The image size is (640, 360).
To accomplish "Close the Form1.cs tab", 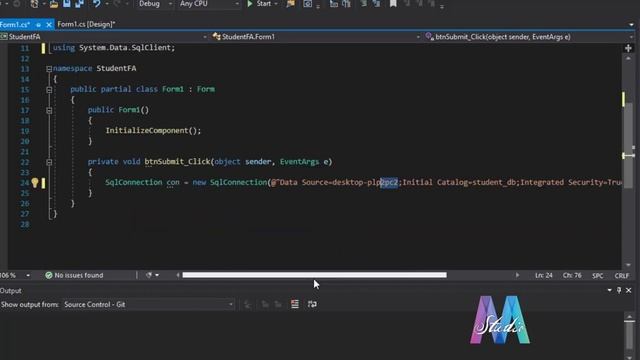I will 49,25.
